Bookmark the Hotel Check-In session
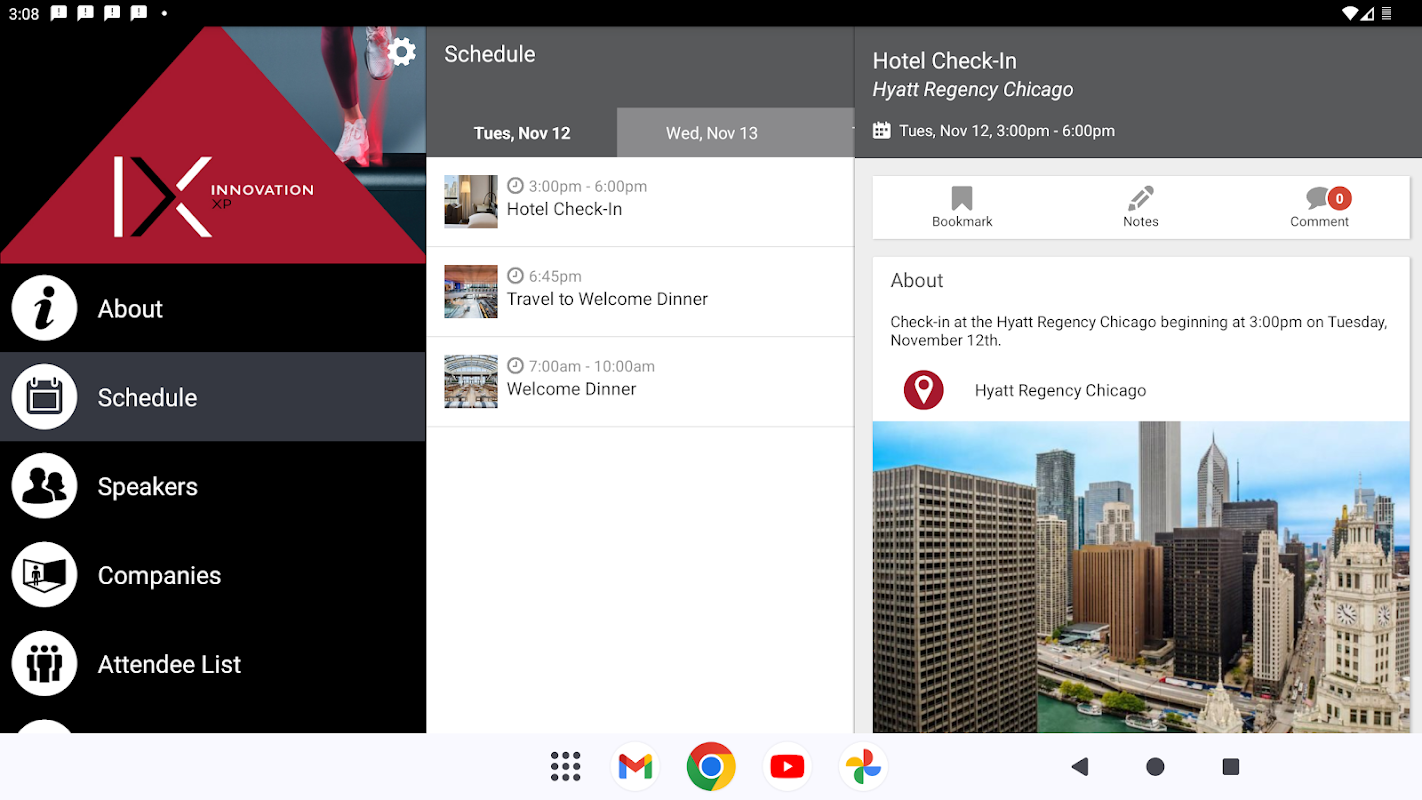This screenshot has height=800, width=1422. pos(962,198)
